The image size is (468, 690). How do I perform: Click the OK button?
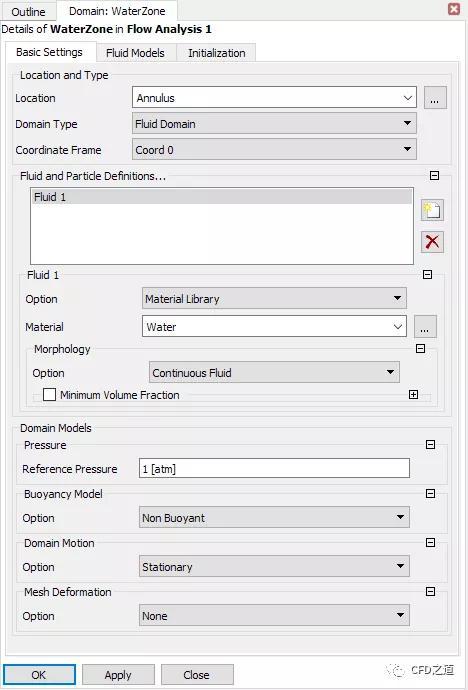point(39,675)
